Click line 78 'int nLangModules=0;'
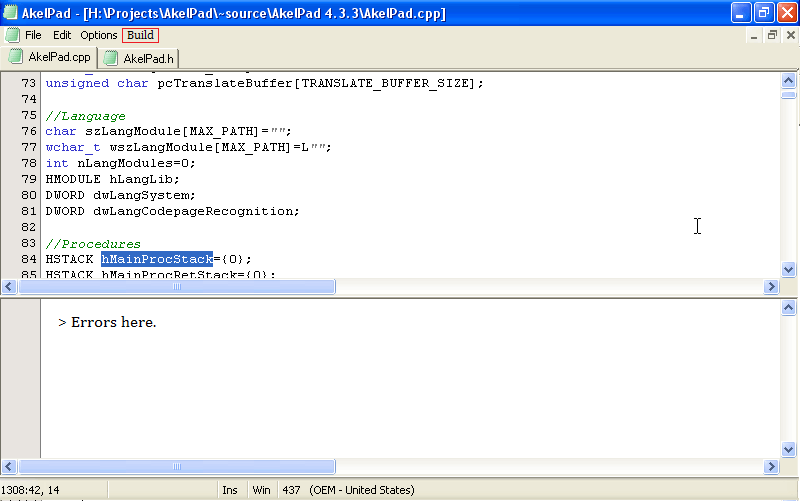This screenshot has width=800, height=501. (120, 163)
